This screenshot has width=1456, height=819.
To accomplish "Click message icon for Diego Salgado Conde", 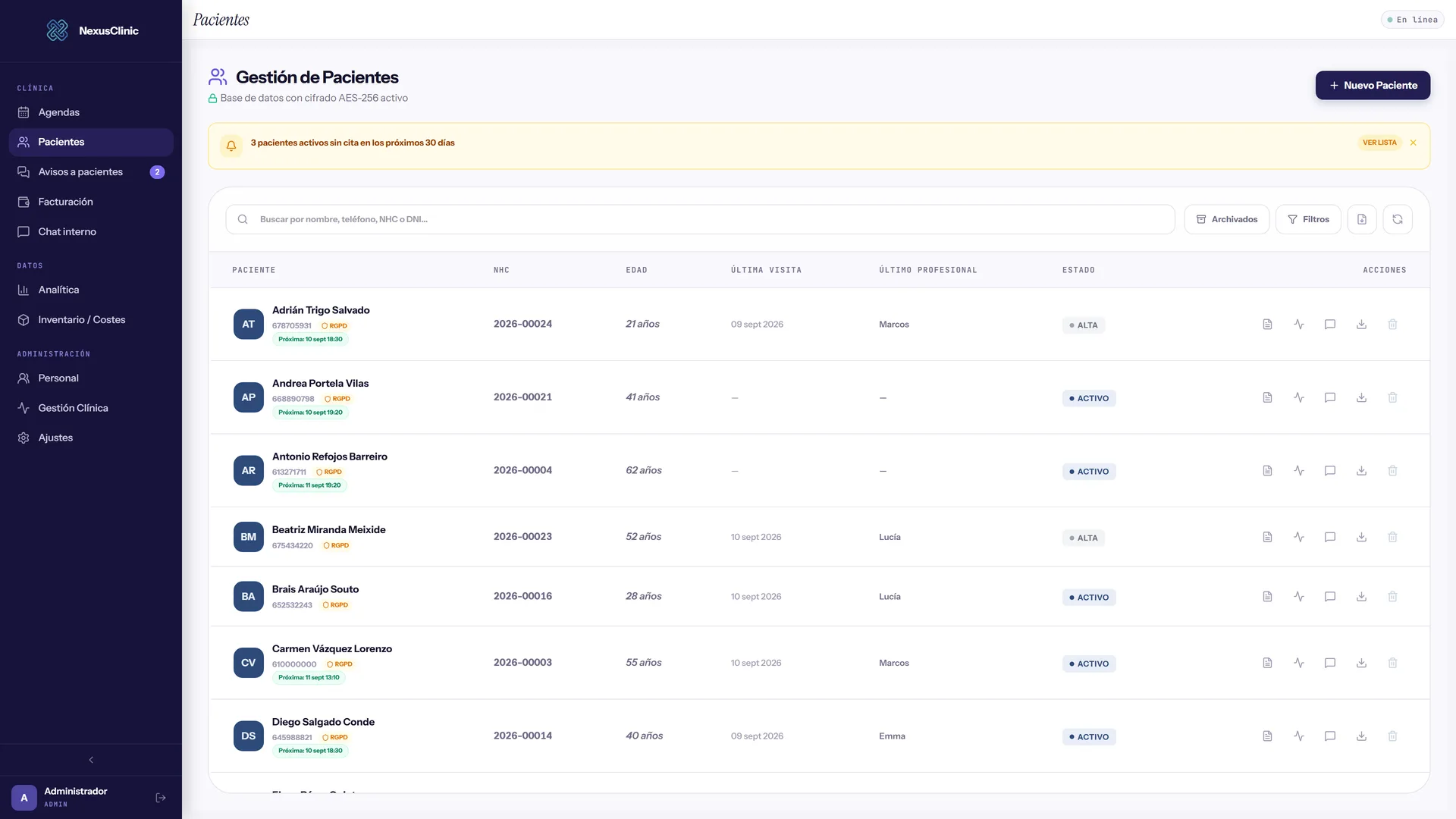I will tap(1330, 736).
